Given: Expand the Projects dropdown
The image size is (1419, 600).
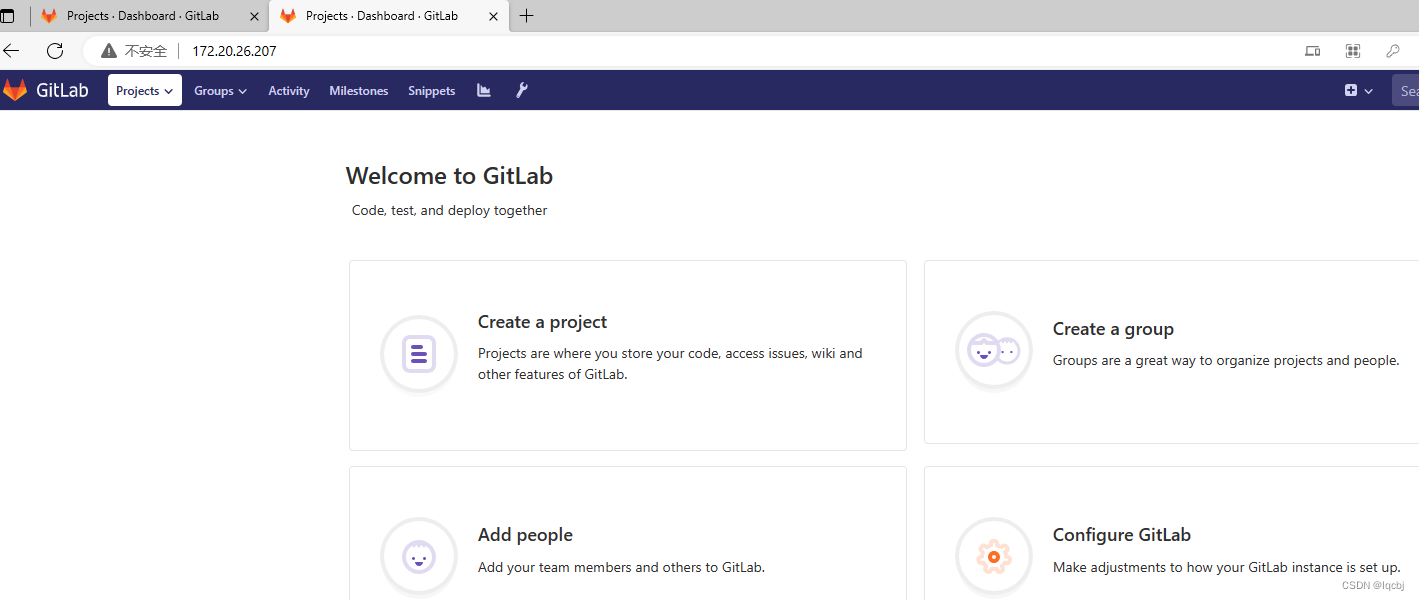Looking at the screenshot, I should [144, 90].
